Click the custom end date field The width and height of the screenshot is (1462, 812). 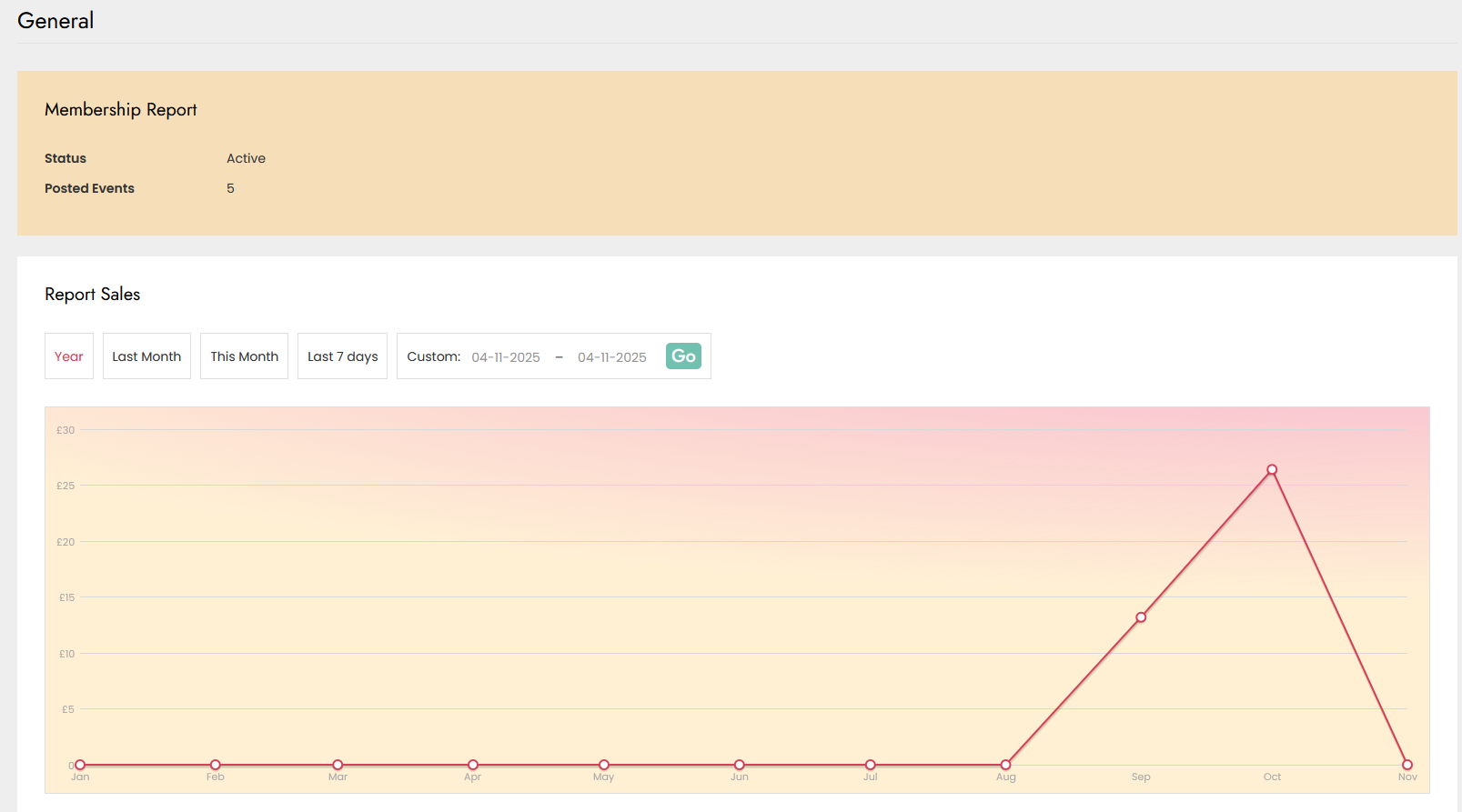pyautogui.click(x=611, y=357)
